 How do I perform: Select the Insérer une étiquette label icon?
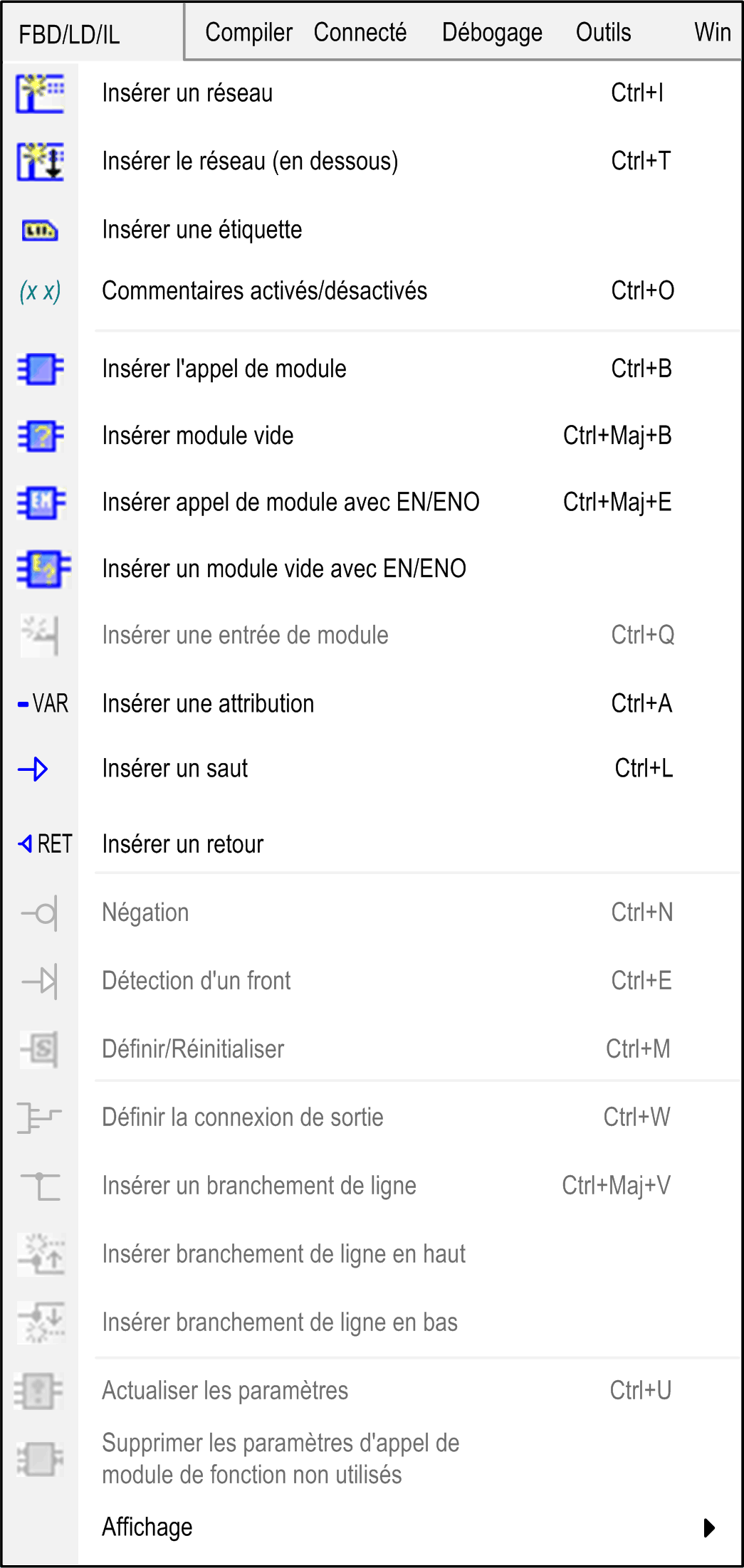point(40,231)
